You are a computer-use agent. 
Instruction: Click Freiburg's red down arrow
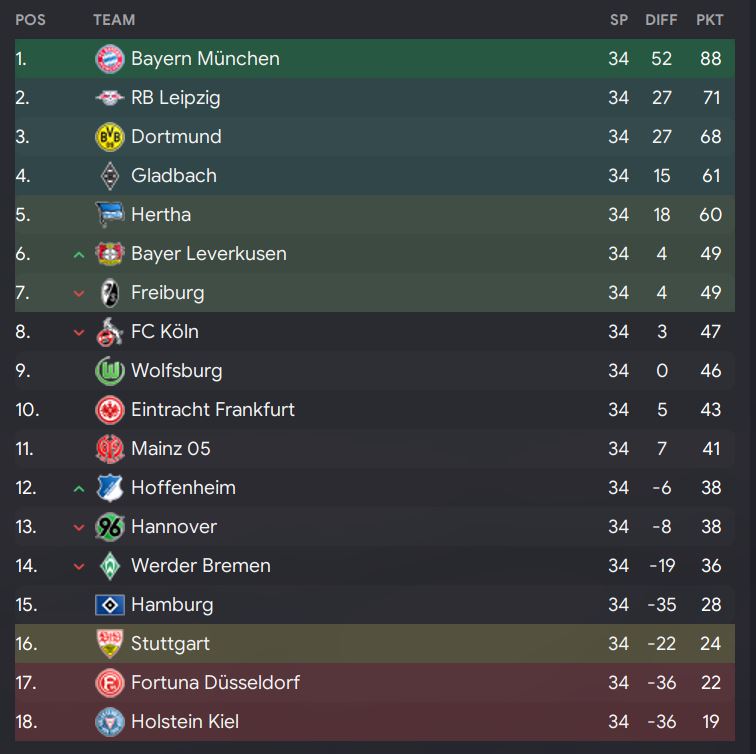[79, 293]
